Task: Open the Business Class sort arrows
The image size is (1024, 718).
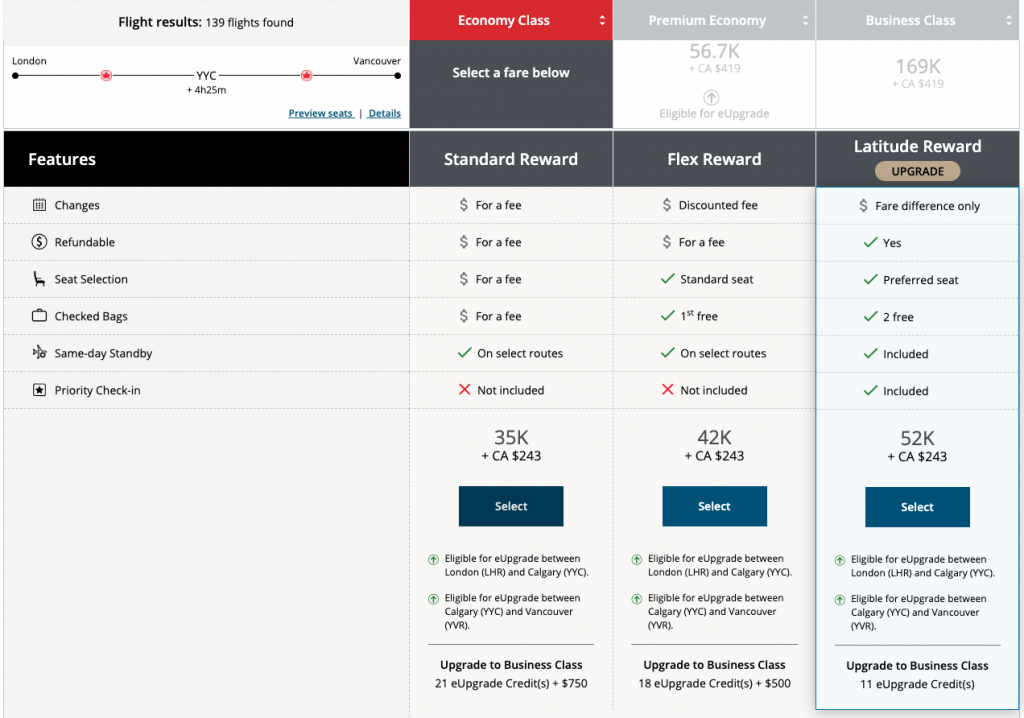Action: pos(1008,19)
